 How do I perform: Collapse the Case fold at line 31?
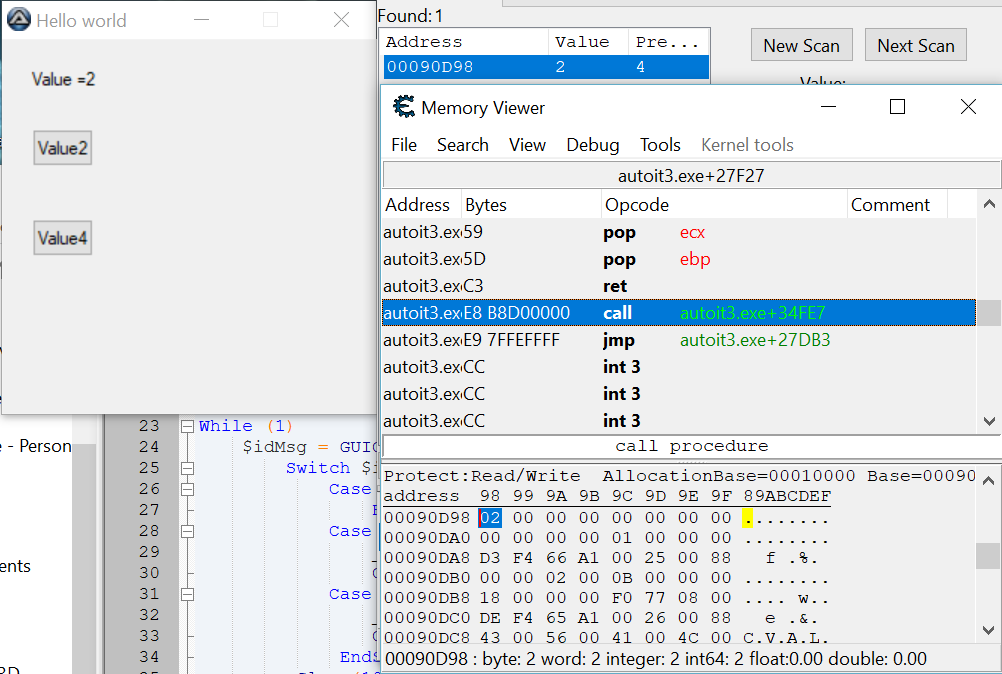[x=187, y=594]
